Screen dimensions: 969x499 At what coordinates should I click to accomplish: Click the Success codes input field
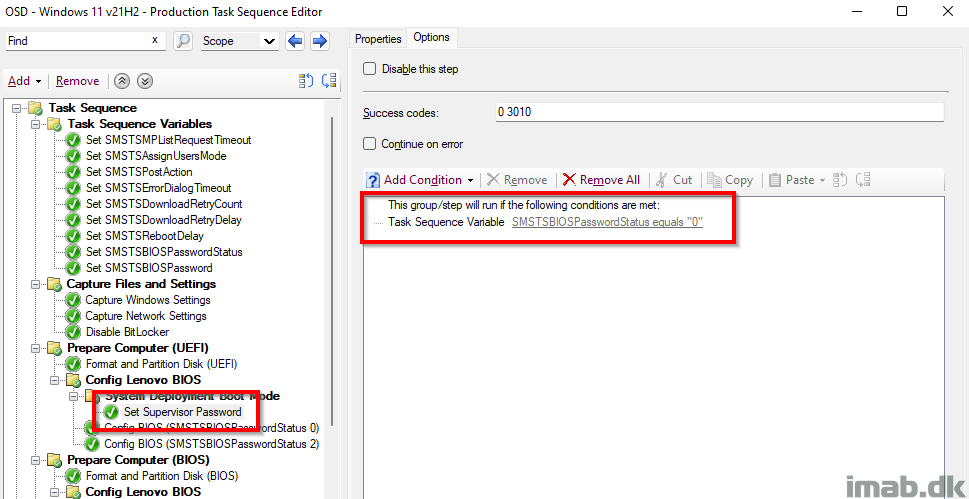coord(719,112)
